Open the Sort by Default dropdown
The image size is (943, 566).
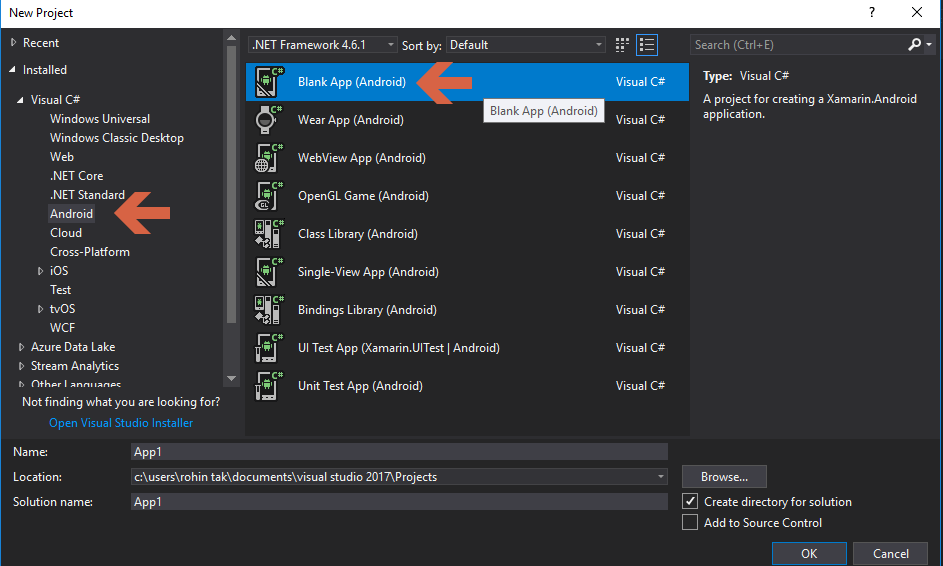click(526, 45)
